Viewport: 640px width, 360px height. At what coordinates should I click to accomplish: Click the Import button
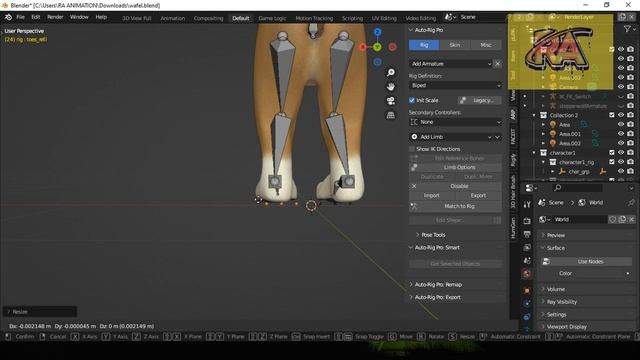point(432,196)
